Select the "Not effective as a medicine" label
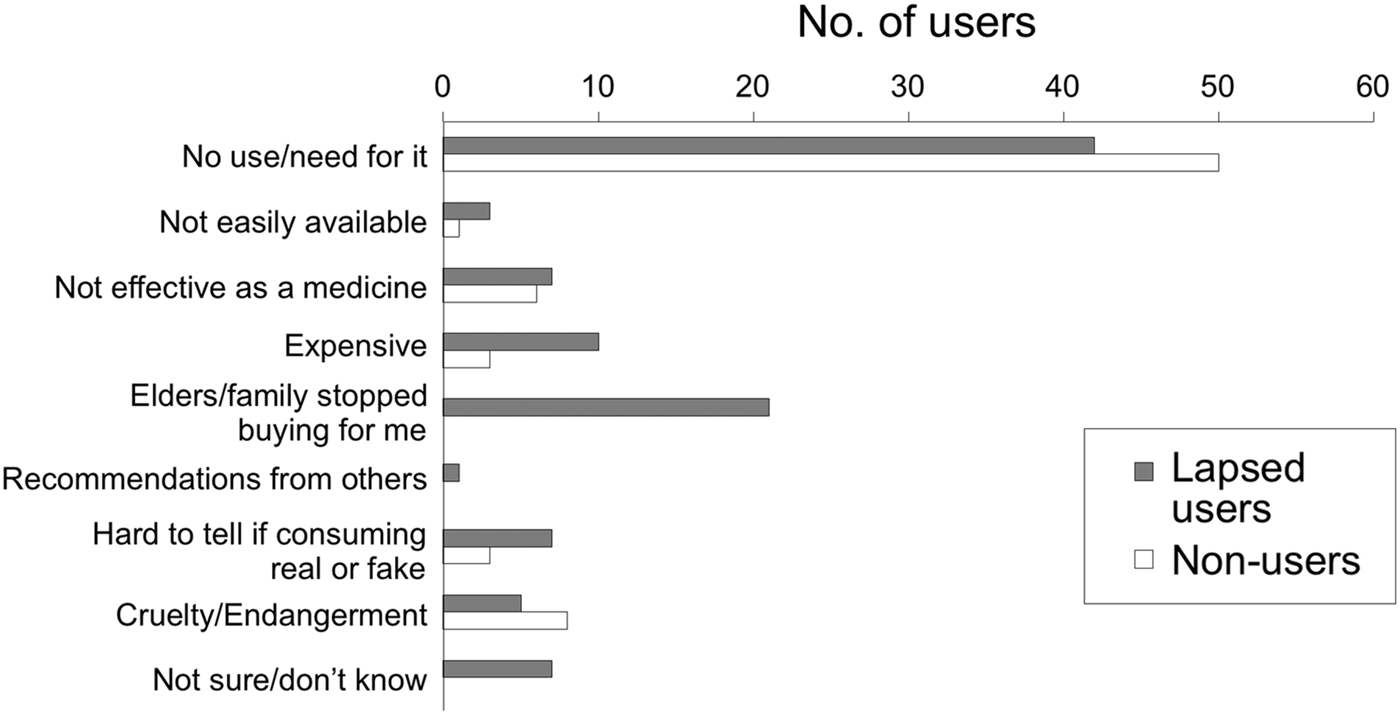The height and width of the screenshot is (719, 1400). tap(241, 287)
